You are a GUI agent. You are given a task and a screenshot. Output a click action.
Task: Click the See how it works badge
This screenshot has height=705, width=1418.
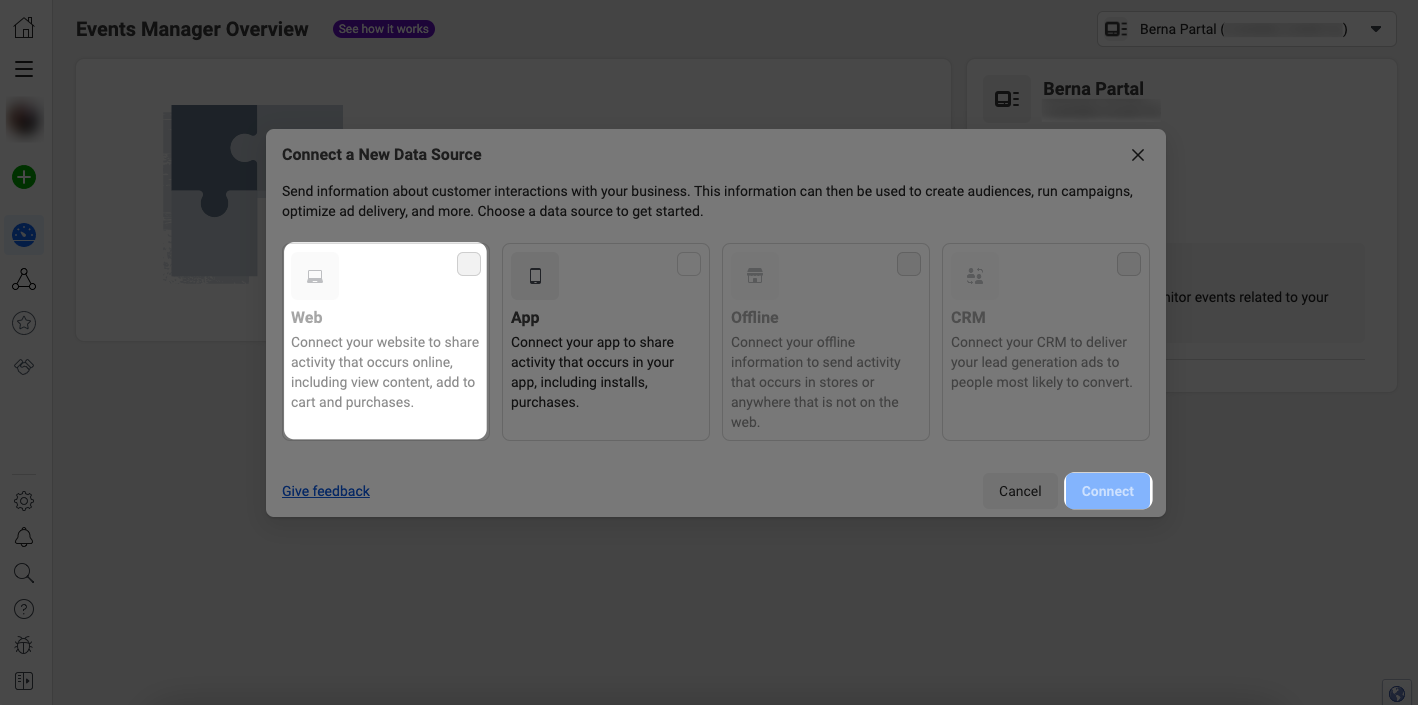click(383, 28)
